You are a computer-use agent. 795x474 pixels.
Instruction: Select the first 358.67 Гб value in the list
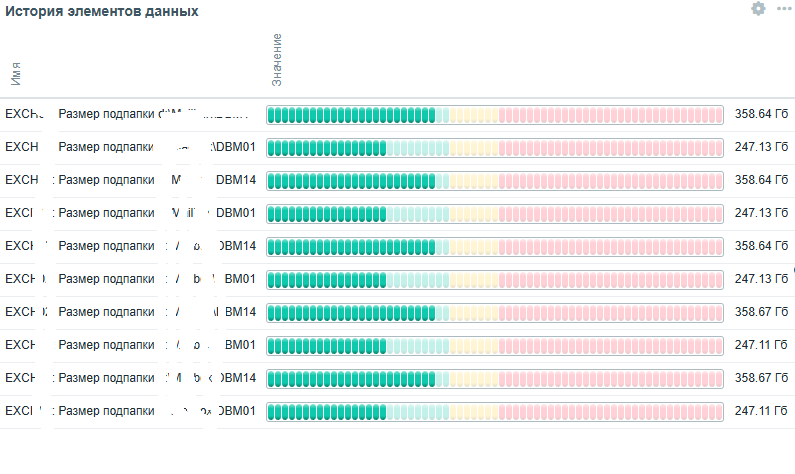click(x=760, y=312)
